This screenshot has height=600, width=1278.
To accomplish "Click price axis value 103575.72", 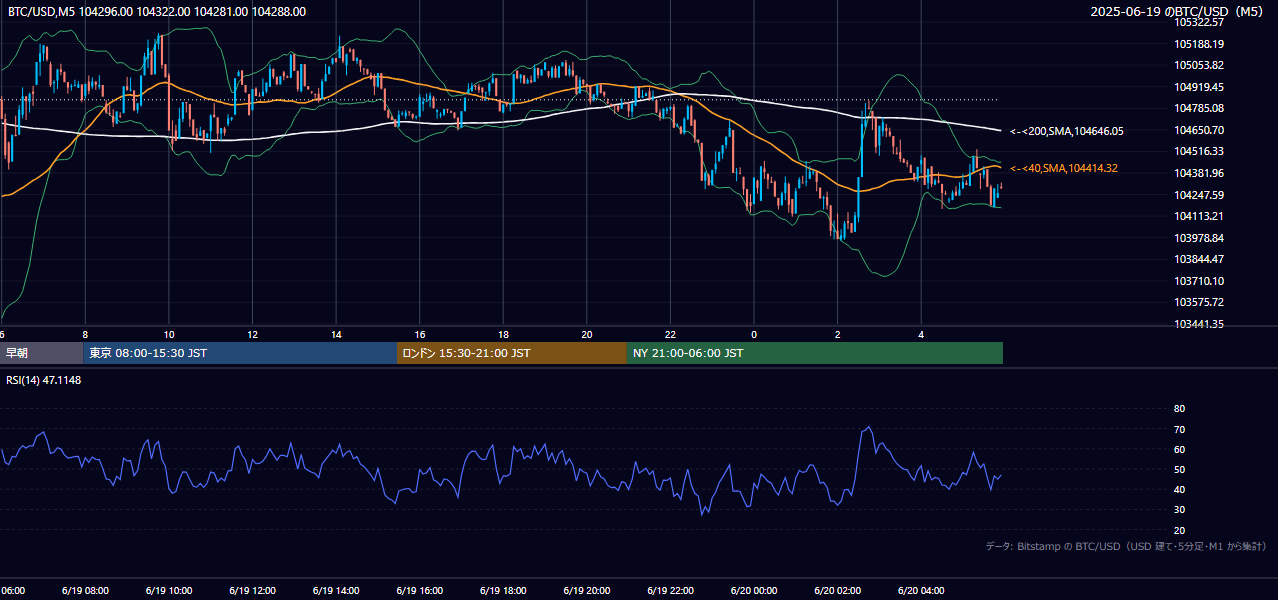I will point(1199,302).
